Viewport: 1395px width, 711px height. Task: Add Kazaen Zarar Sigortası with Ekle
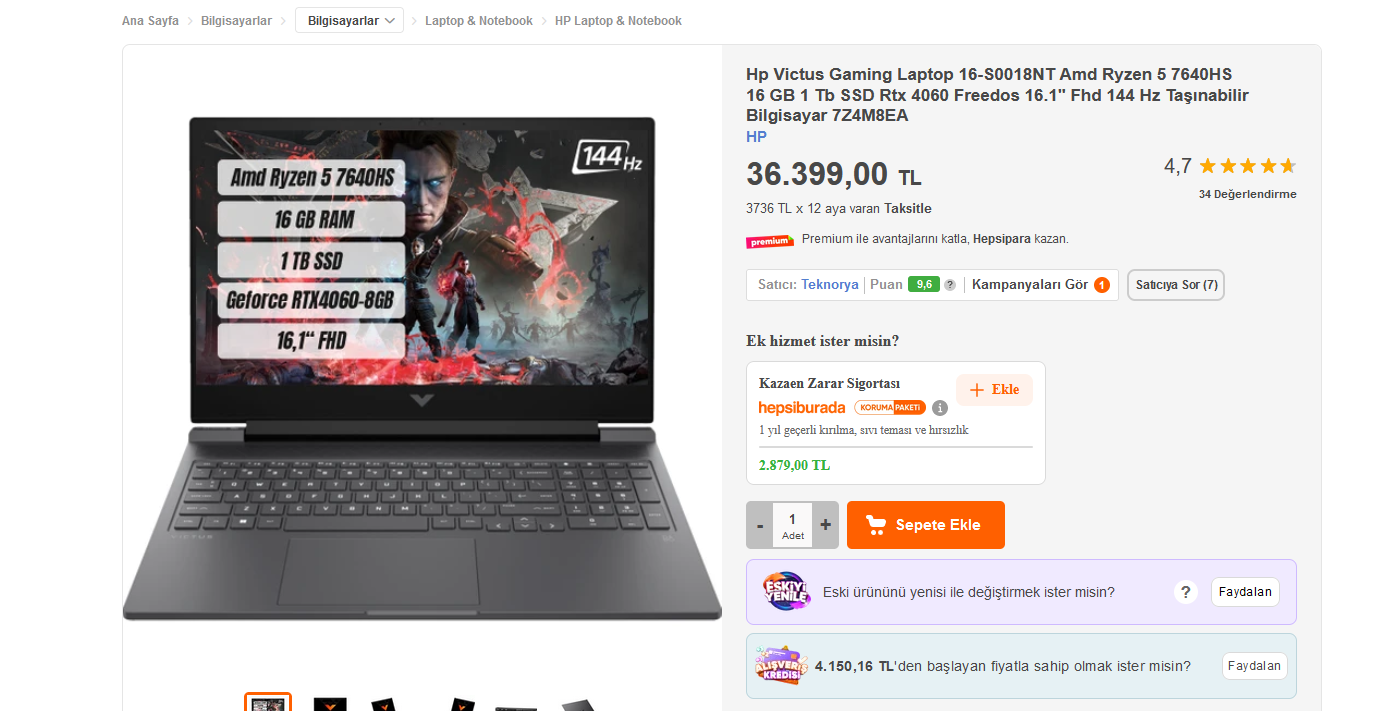tap(994, 390)
